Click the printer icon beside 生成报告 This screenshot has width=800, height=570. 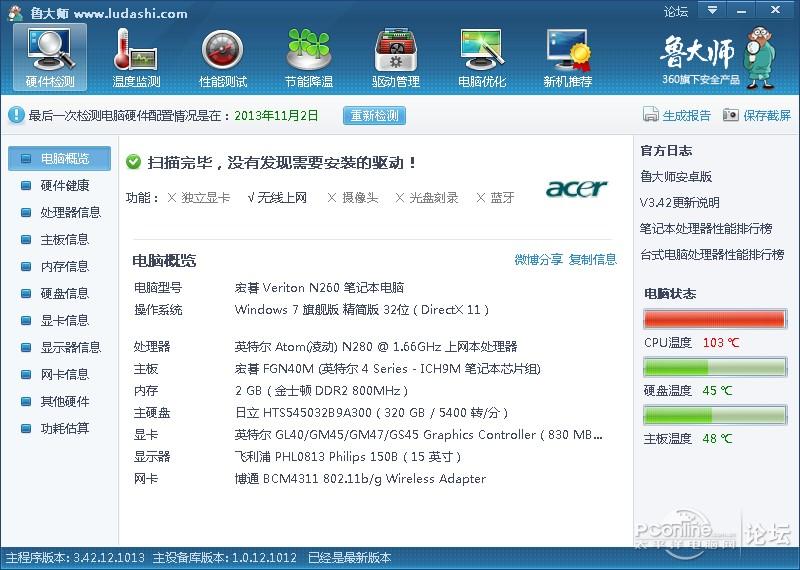[x=651, y=114]
